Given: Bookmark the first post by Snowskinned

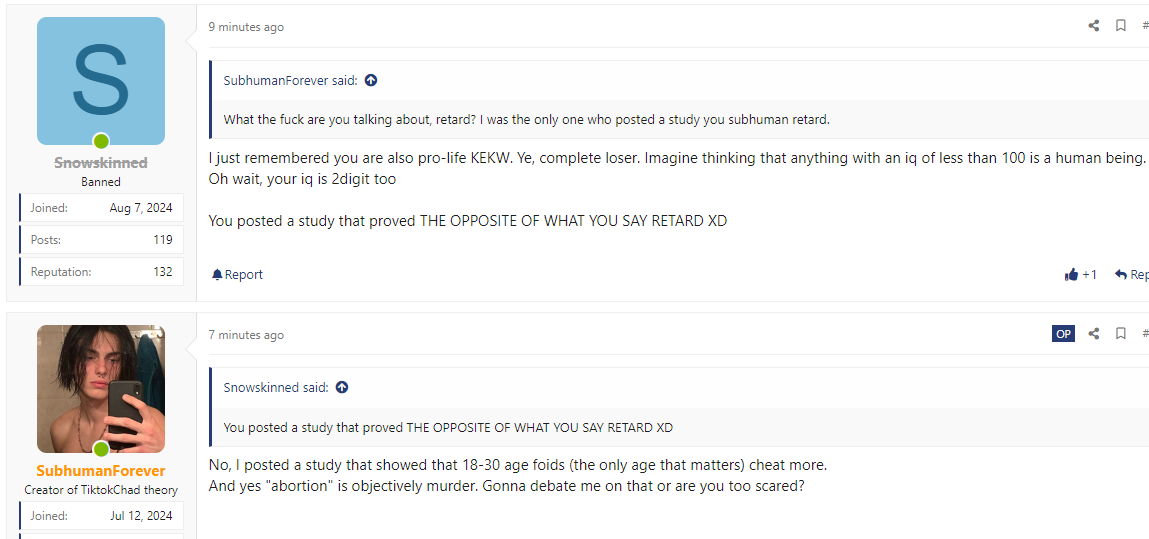Looking at the screenshot, I should click(1121, 26).
